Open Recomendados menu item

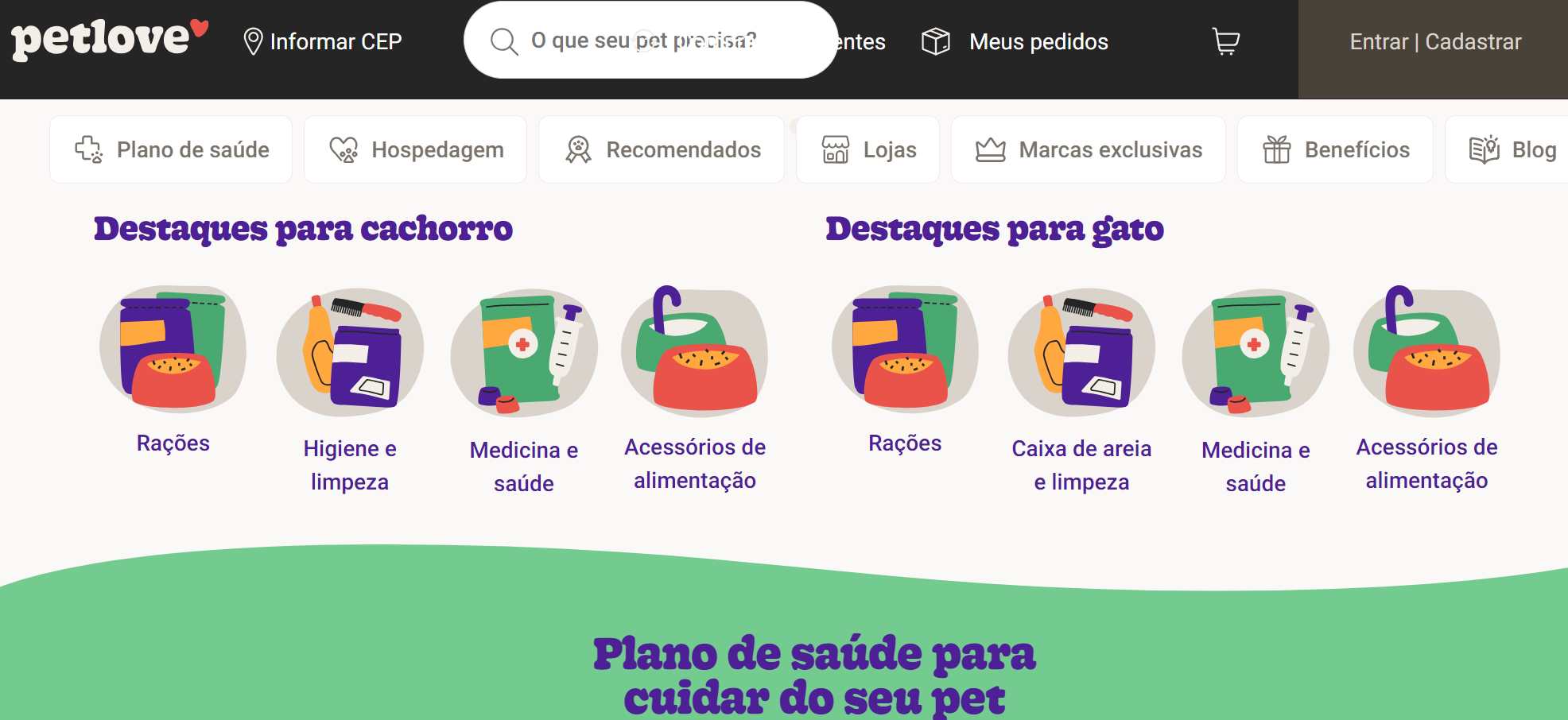(x=662, y=149)
